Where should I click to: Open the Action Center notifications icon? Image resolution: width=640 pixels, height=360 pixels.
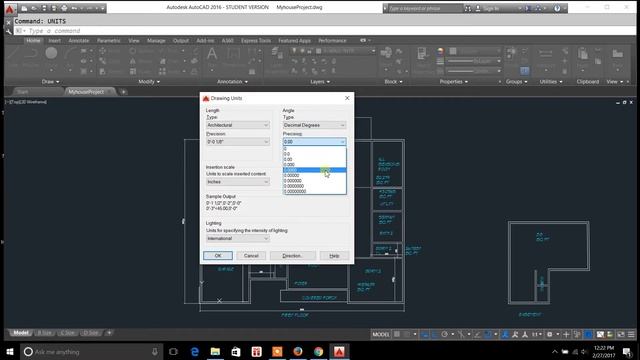tap(627, 351)
